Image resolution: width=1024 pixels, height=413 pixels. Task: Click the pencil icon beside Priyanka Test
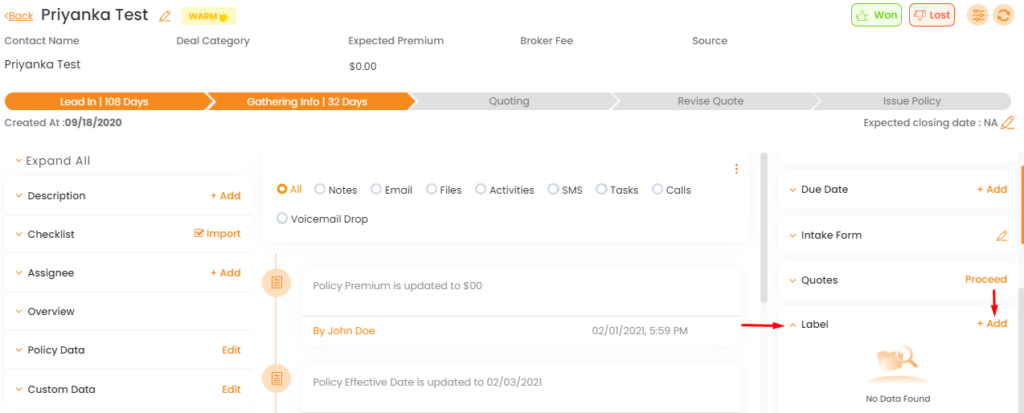pyautogui.click(x=165, y=16)
